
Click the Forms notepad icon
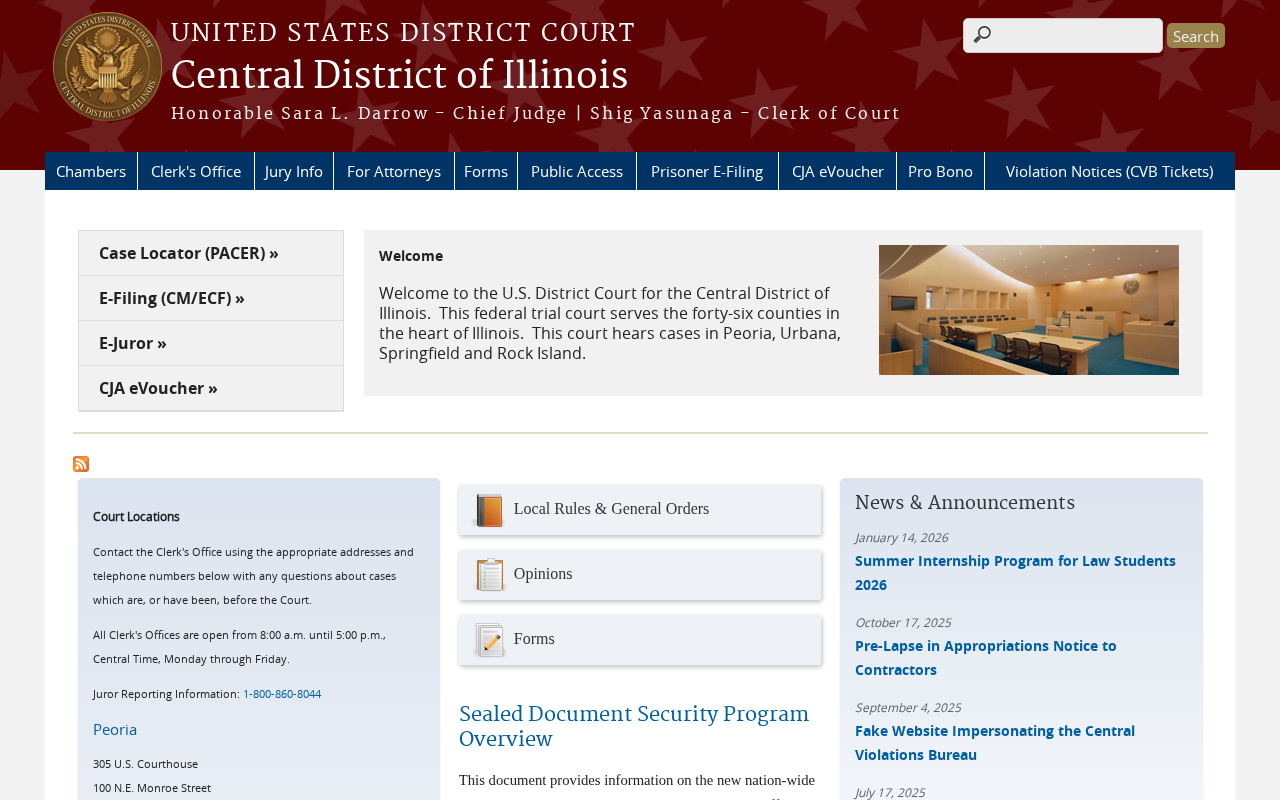click(489, 640)
